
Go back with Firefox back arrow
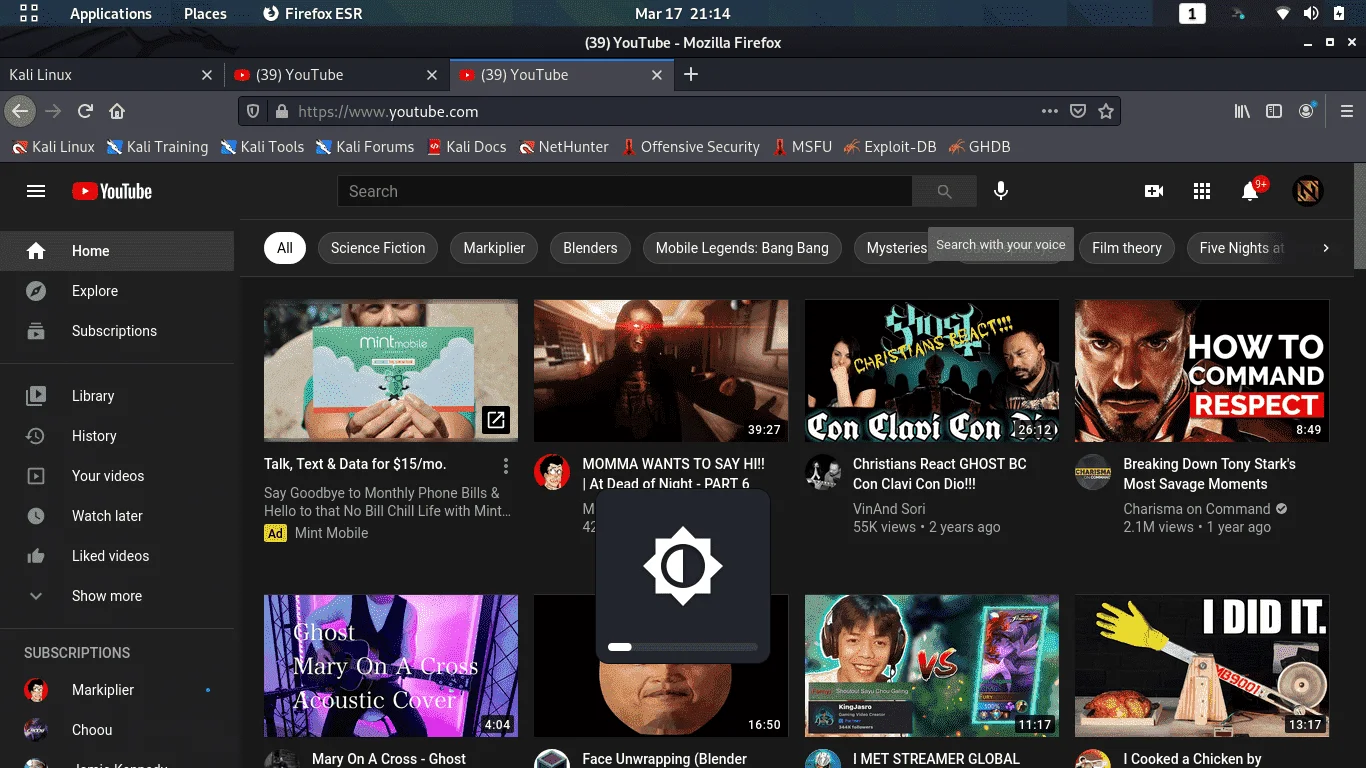21,111
